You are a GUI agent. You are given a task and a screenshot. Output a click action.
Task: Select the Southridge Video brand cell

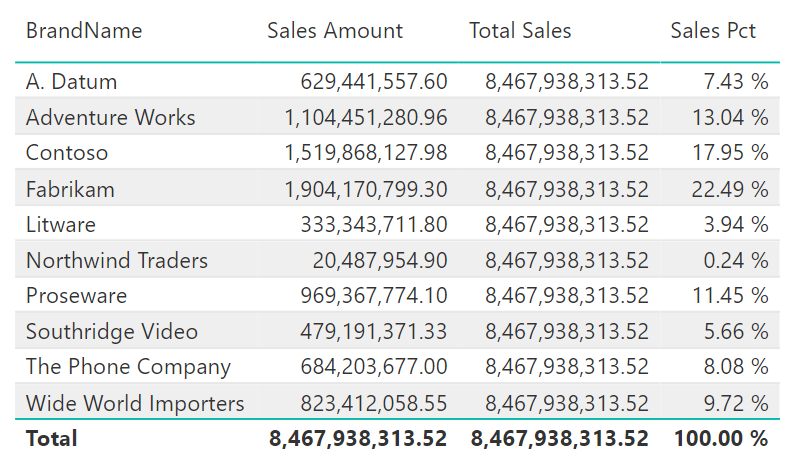[x=112, y=332]
